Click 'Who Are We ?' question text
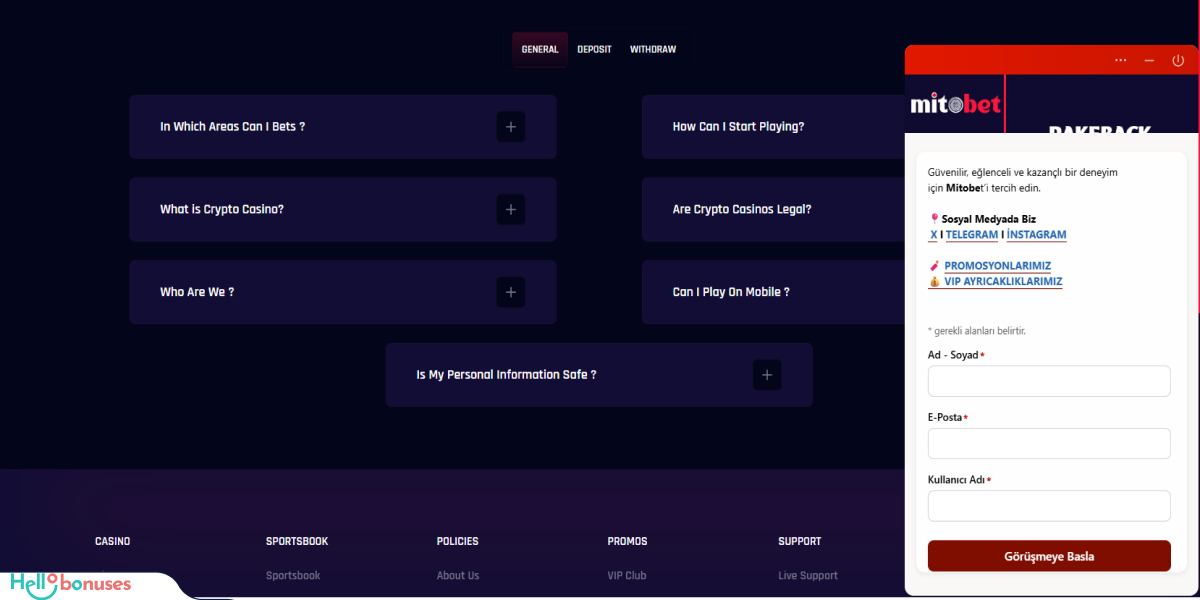This screenshot has width=1200, height=600. 197,292
